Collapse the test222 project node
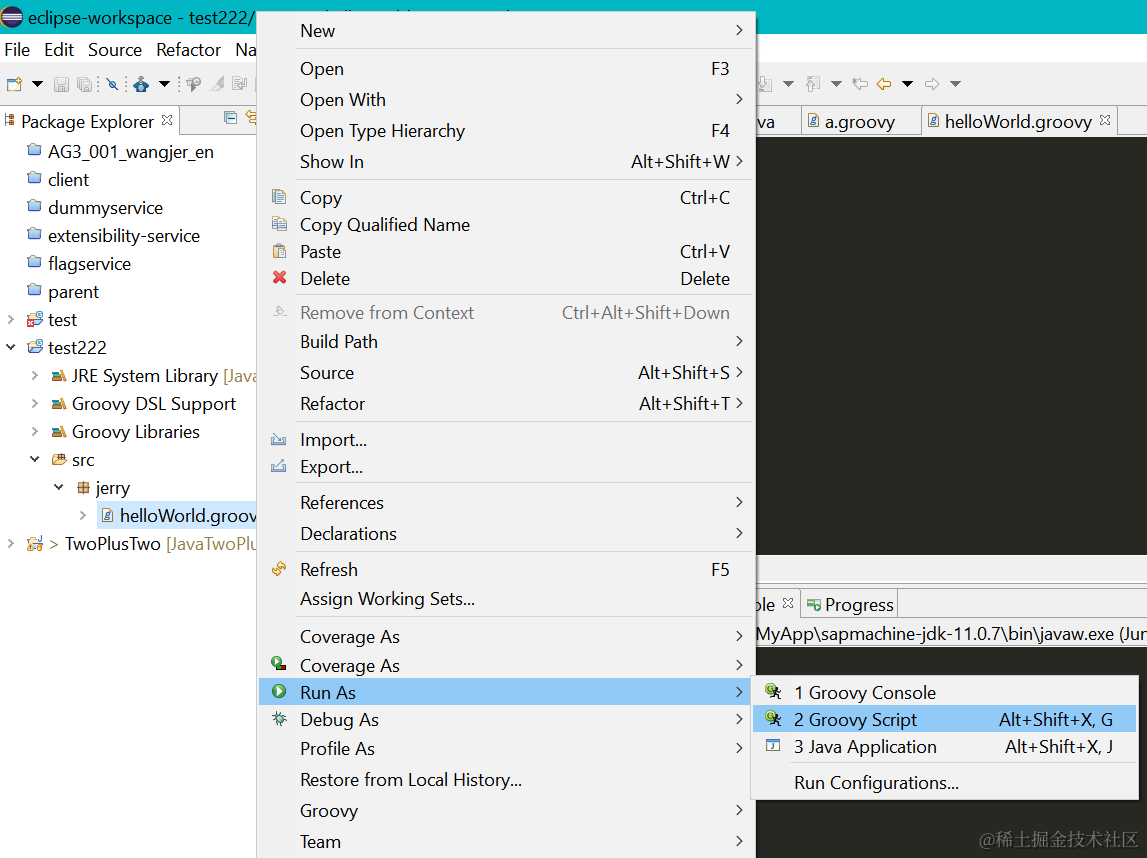This screenshot has height=858, width=1147. [x=11, y=347]
